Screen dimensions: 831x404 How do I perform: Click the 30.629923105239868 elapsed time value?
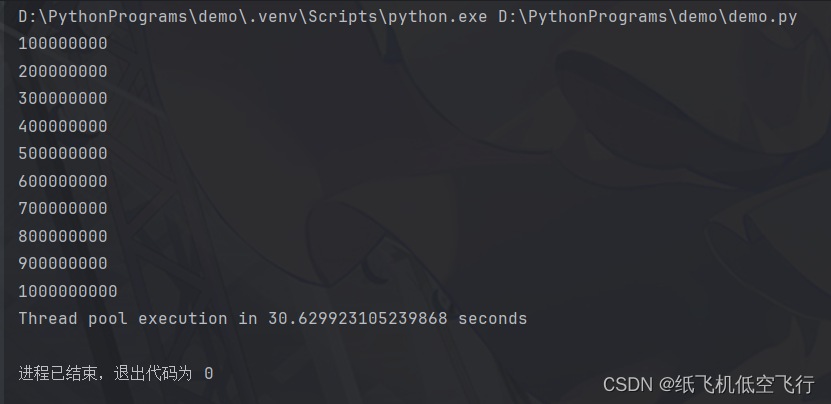(x=358, y=319)
